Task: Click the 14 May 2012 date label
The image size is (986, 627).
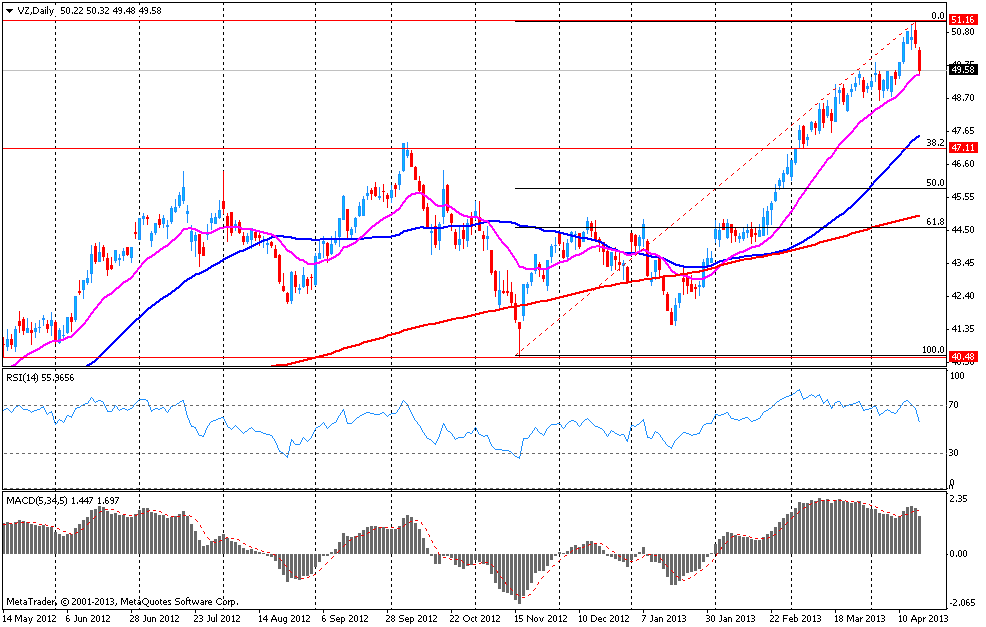Action: (x=28, y=618)
